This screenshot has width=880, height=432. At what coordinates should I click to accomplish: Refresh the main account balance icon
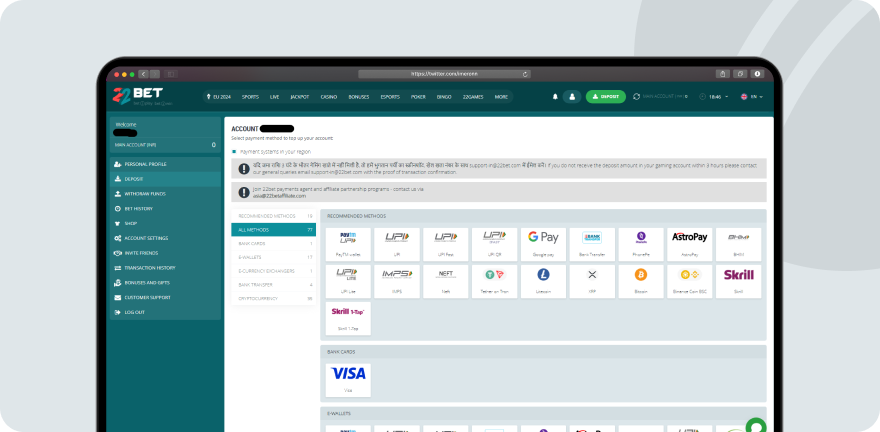click(636, 96)
